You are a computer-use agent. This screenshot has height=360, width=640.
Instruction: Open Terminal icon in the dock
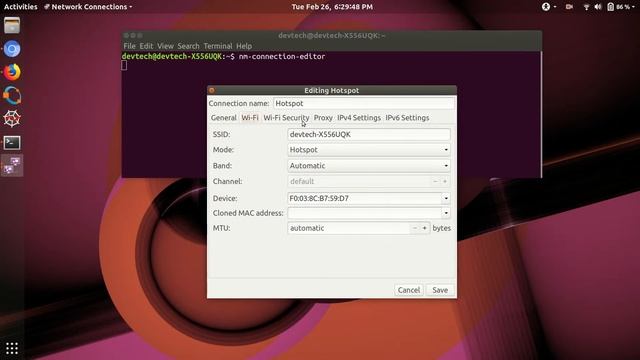click(12, 142)
